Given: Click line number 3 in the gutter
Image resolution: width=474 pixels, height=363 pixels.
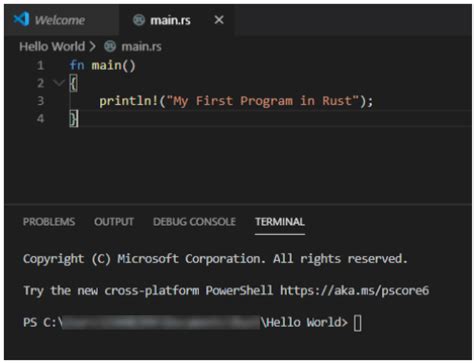Looking at the screenshot, I should pyautogui.click(x=40, y=101).
